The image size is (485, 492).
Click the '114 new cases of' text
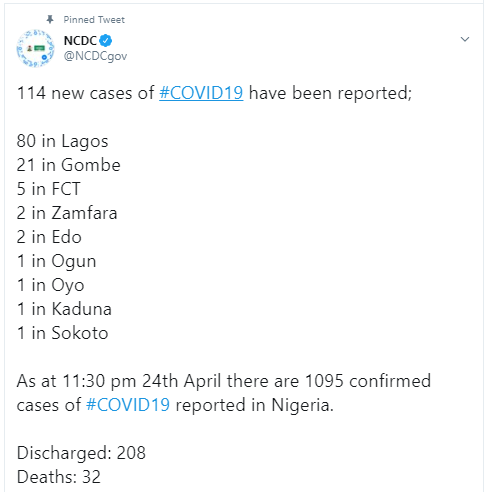[x=85, y=93]
